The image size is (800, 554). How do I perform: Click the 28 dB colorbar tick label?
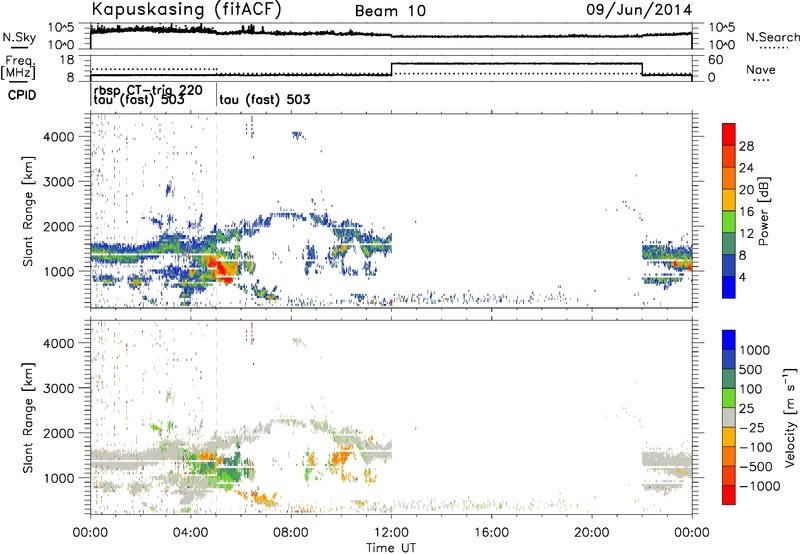[746, 146]
